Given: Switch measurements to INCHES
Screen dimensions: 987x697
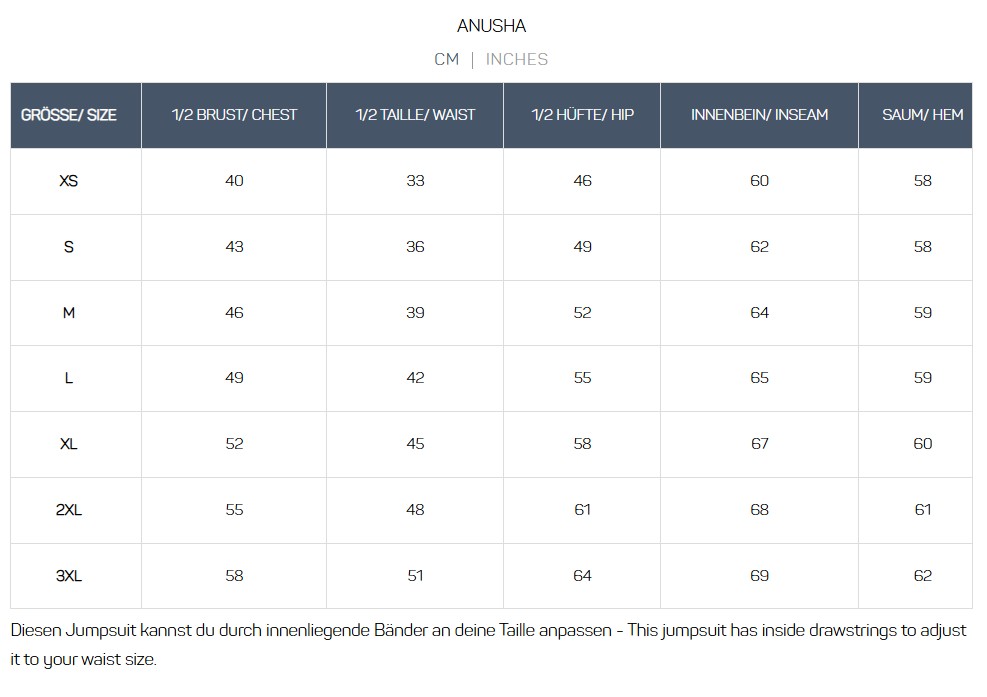Looking at the screenshot, I should coord(516,59).
